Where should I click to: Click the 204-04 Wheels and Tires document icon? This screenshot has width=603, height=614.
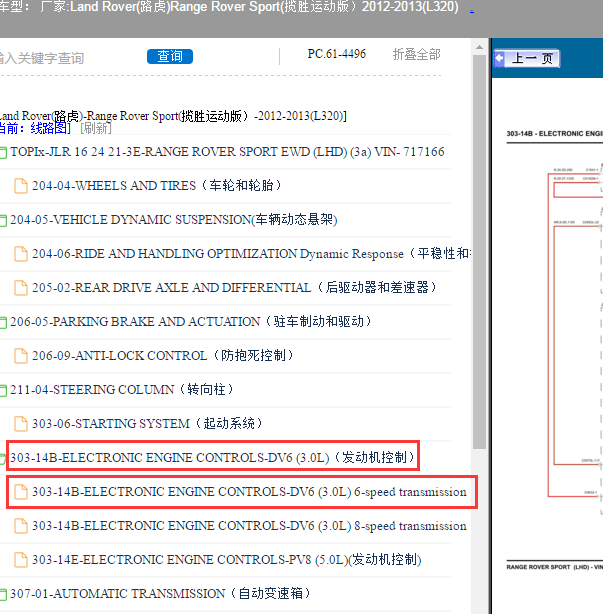click(x=21, y=186)
